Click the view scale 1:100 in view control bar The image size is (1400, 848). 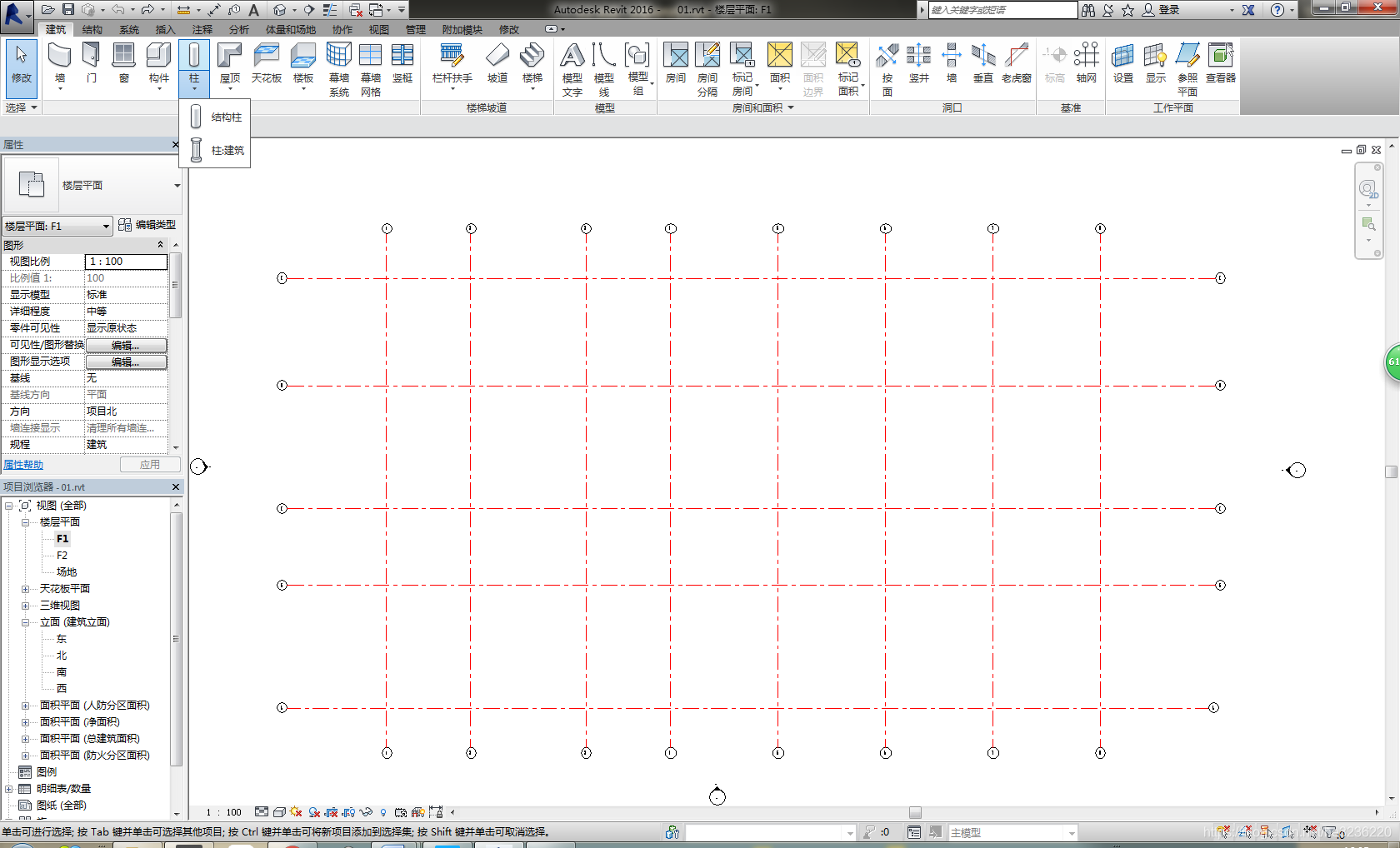point(224,812)
